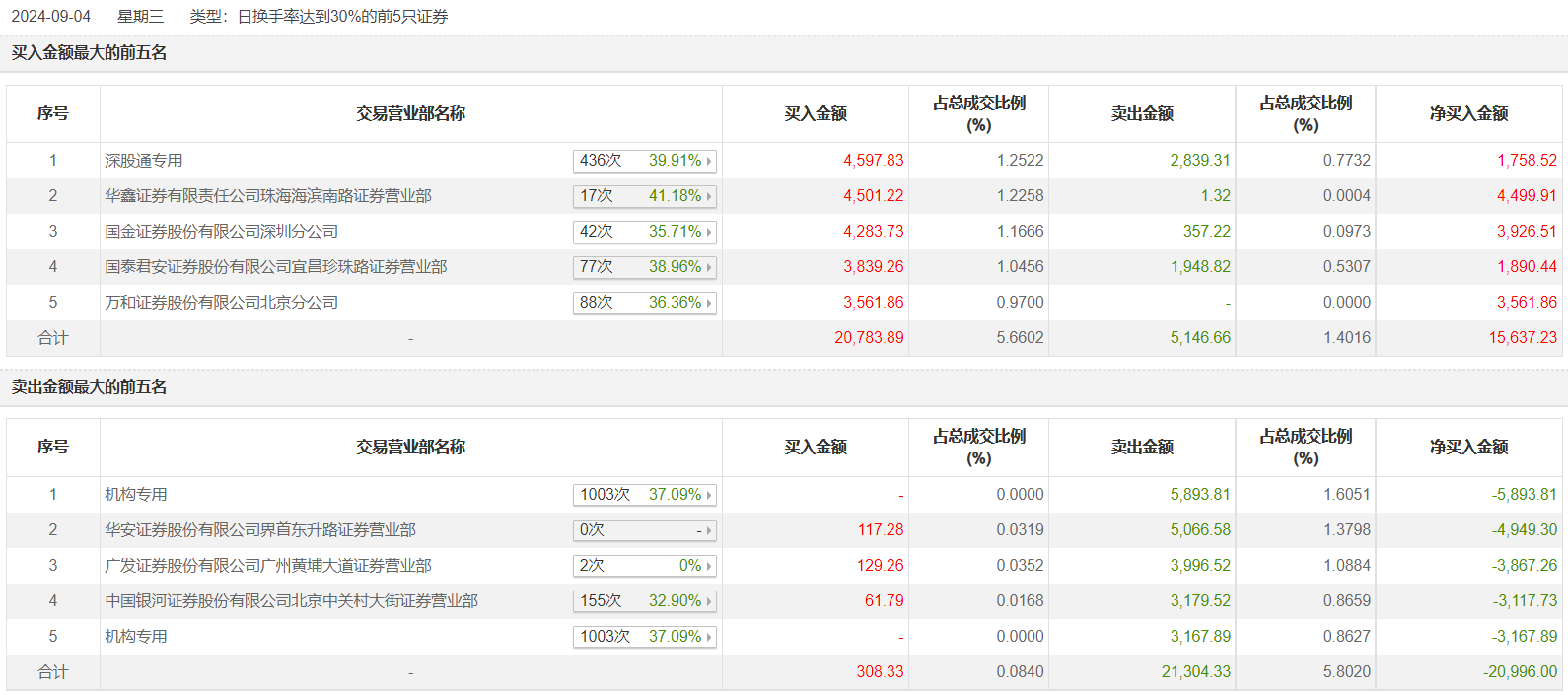Open 广发证券广州黄埔大道证券营业部
This screenshot has height=695, width=1568.
(x=268, y=566)
